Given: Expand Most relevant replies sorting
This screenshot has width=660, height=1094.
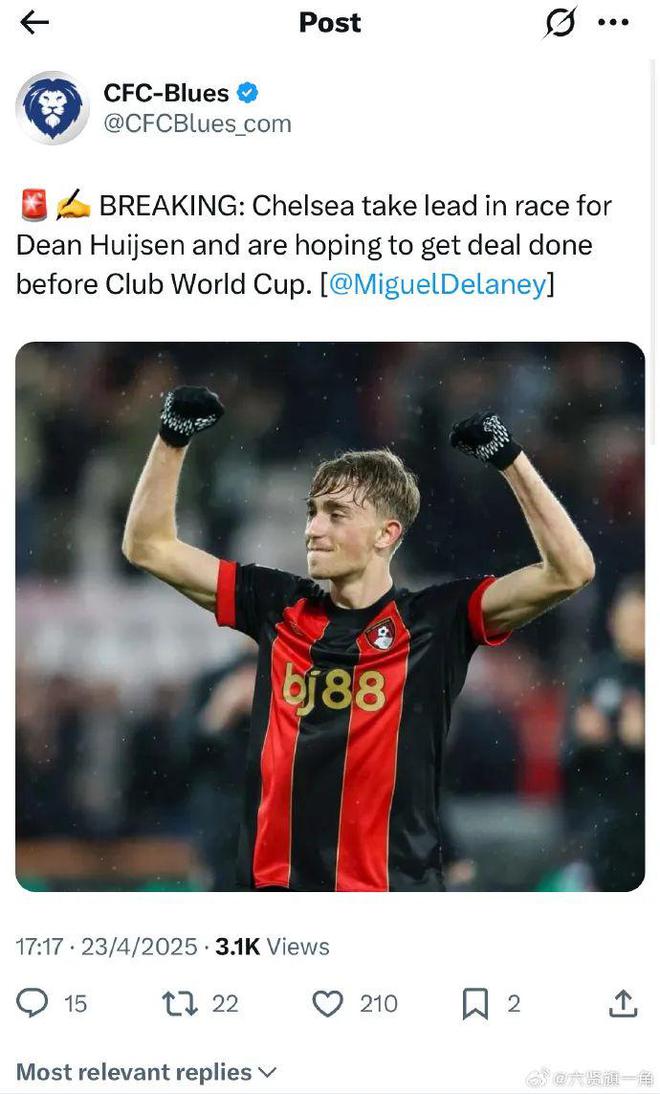Looking at the screenshot, I should [x=146, y=1072].
